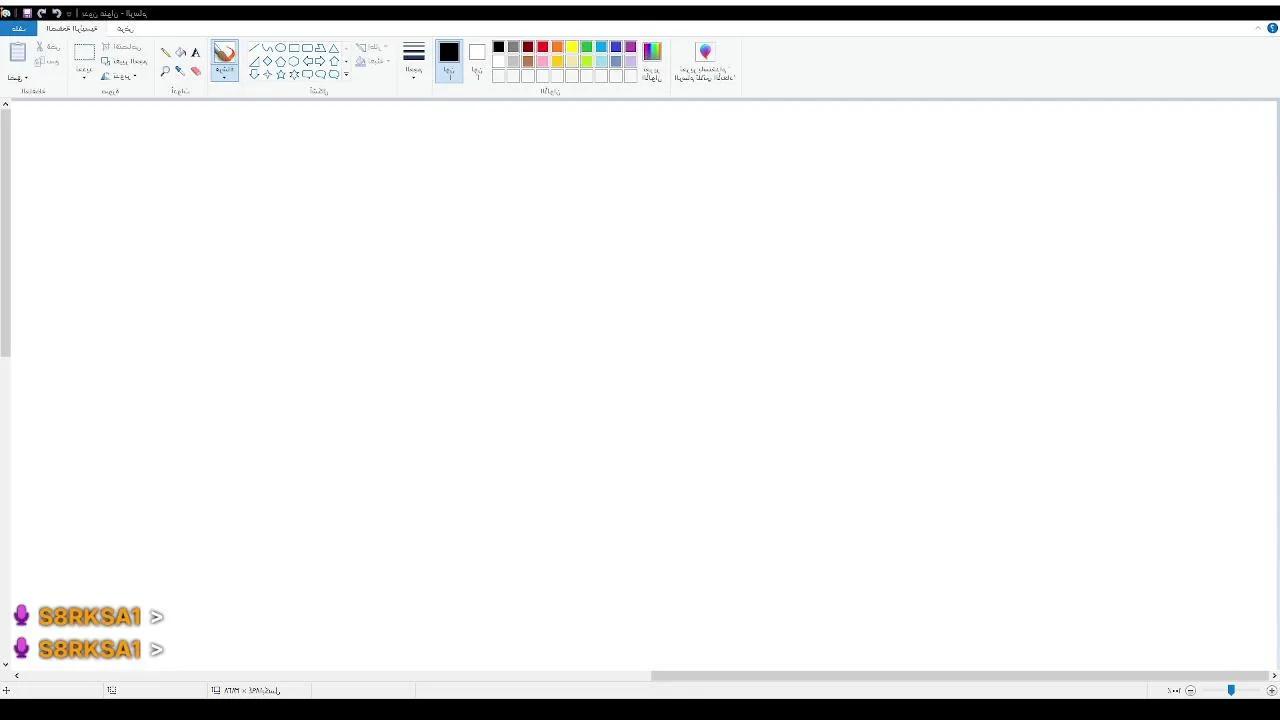Select the Text tool letter A
The image size is (1280, 720).
coord(195,52)
